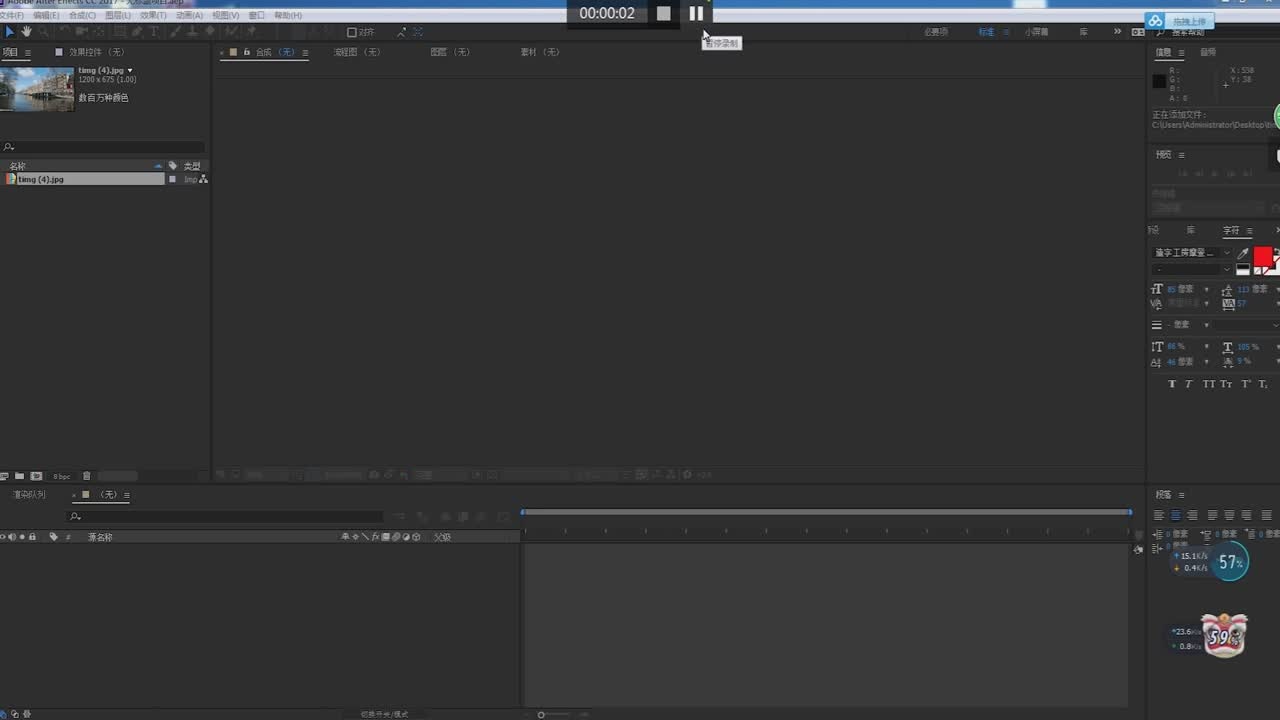Screen dimensions: 1280x720
Task: Expand workspace overflow chevrons
Action: coord(1117,32)
